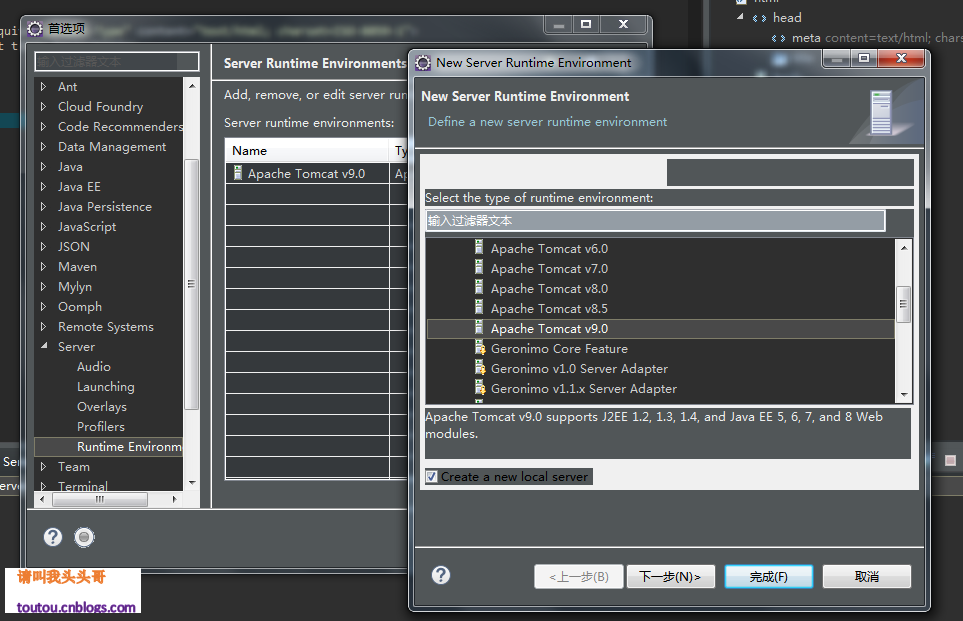Click red stop icon in background view
963x621 pixels.
click(x=950, y=460)
